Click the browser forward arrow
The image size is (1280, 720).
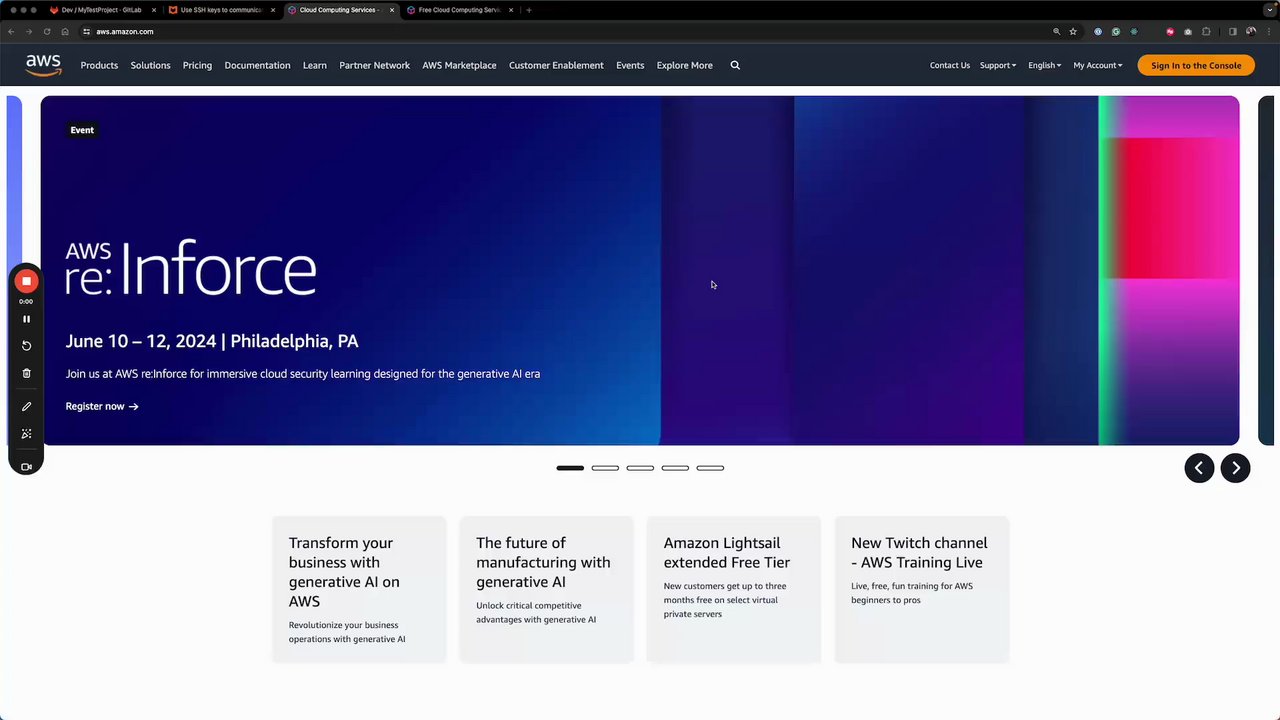(29, 32)
